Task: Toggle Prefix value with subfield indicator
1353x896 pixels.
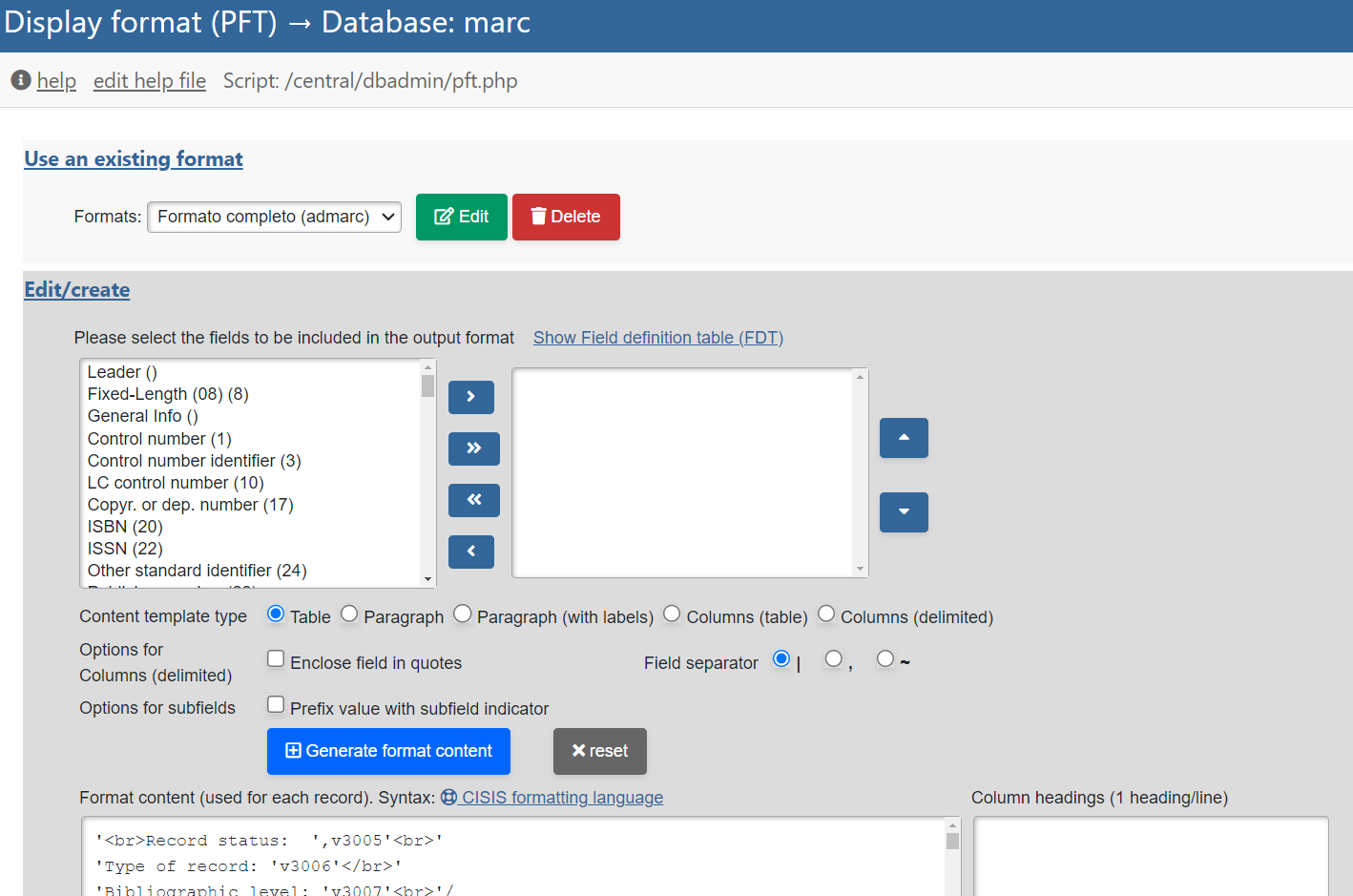Action: point(276,704)
